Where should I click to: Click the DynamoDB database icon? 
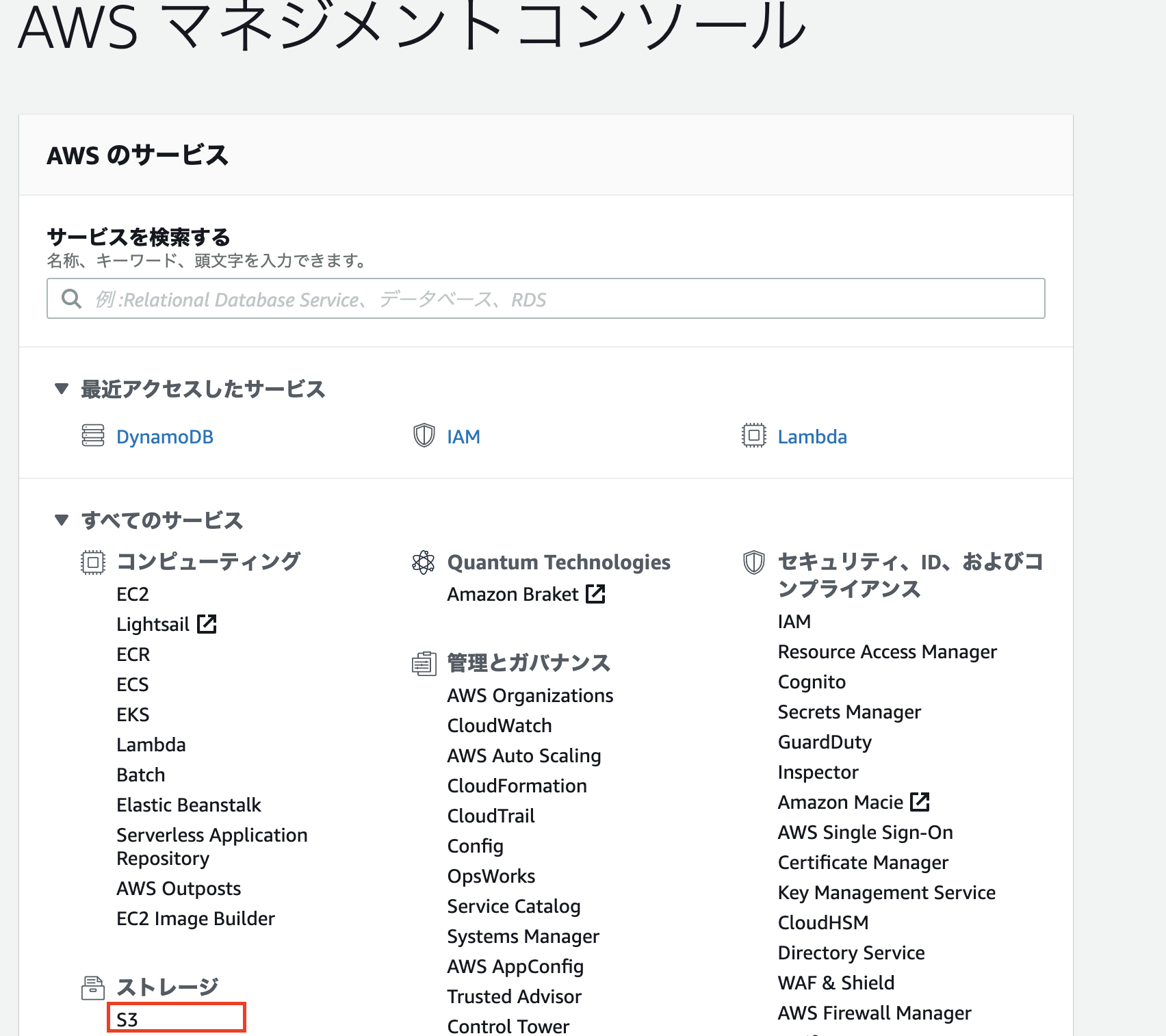93,435
